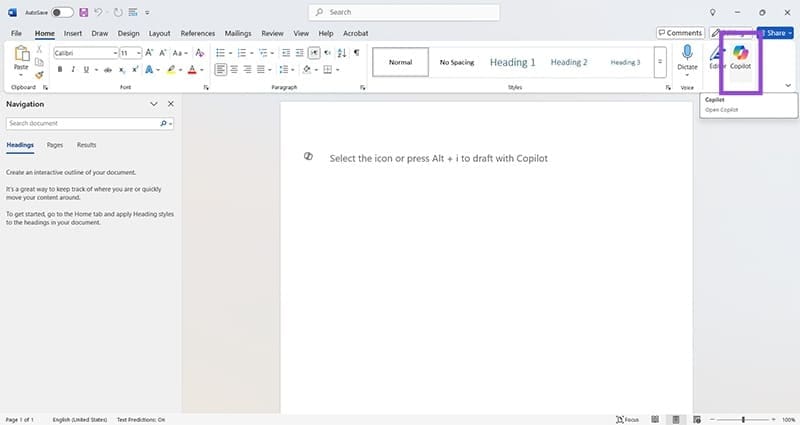Click the Share button
Image resolution: width=800 pixels, height=425 pixels.
tap(775, 33)
